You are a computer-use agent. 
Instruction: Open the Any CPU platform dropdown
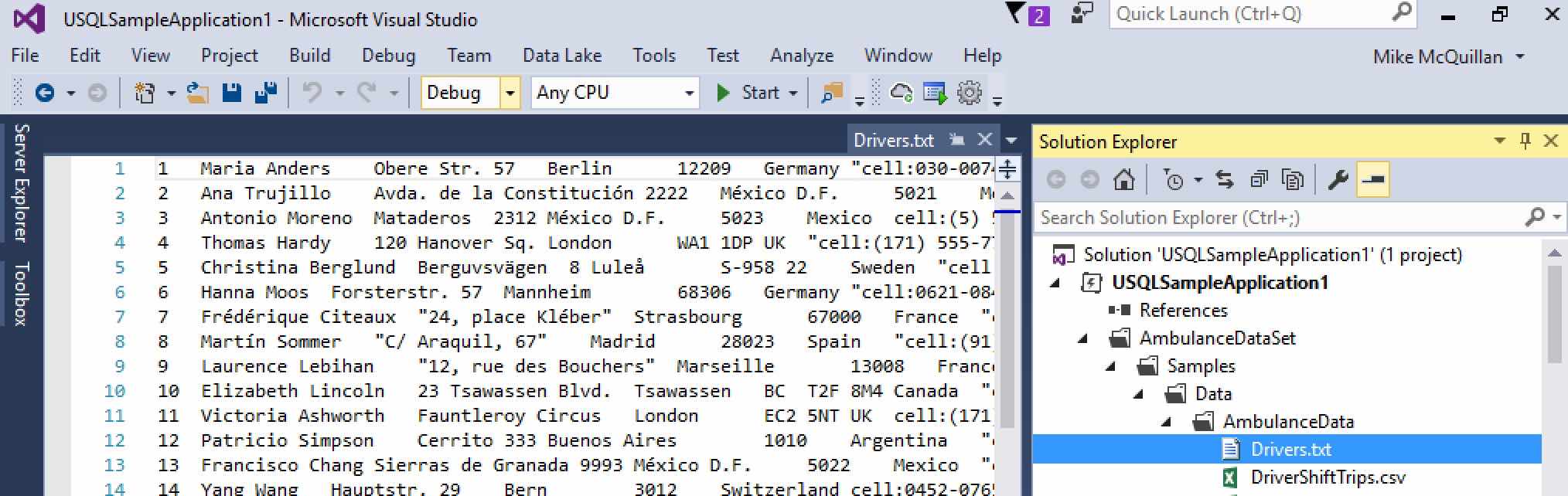pos(689,93)
